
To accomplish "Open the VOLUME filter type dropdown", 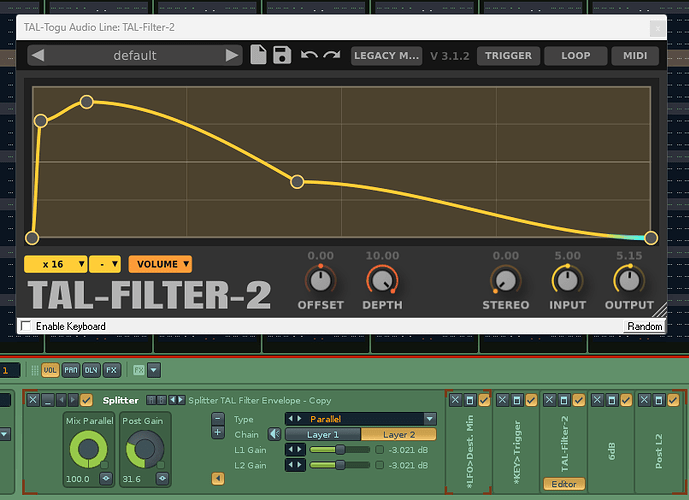I will pyautogui.click(x=160, y=264).
